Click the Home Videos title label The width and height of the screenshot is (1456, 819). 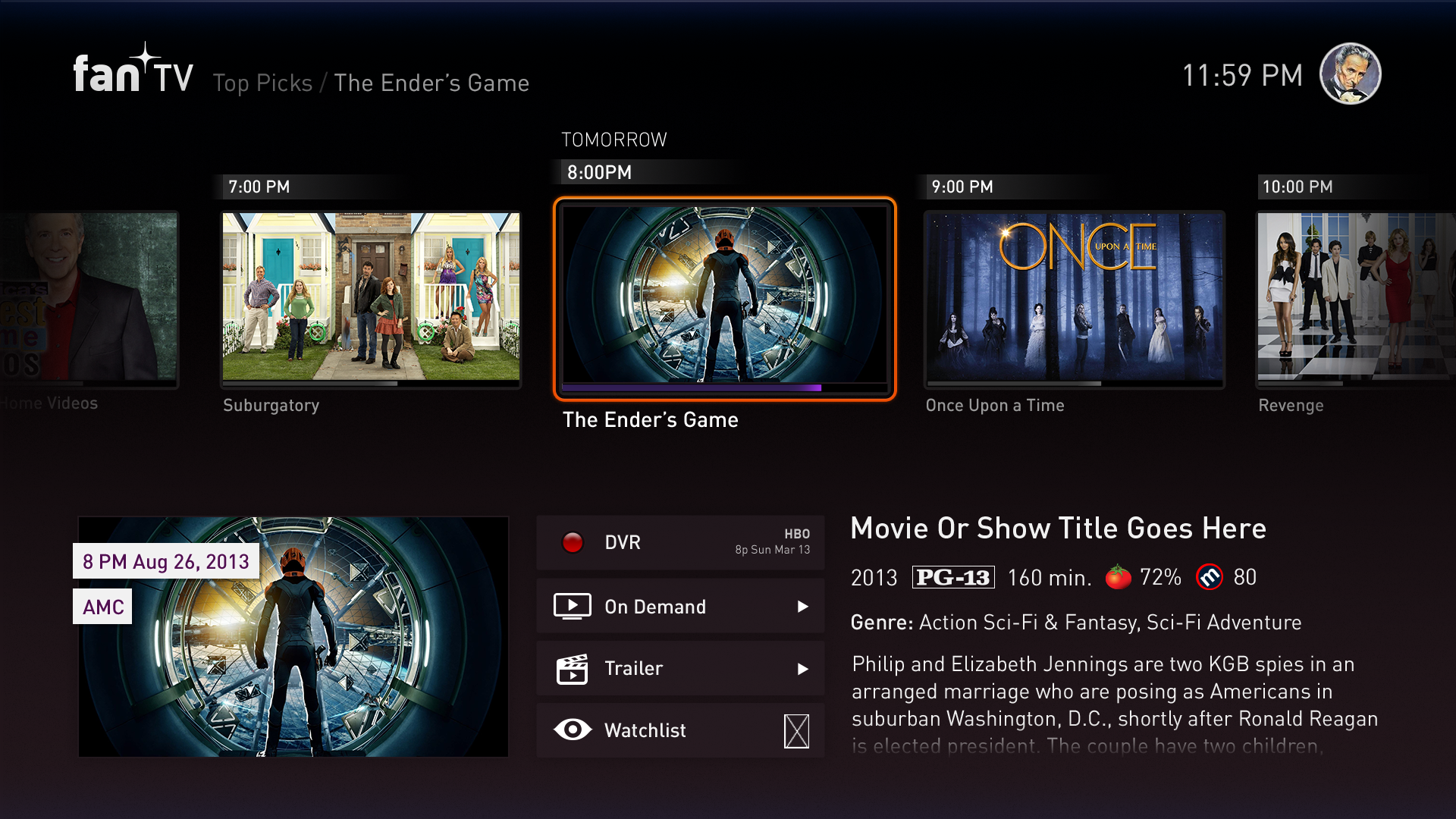[49, 403]
